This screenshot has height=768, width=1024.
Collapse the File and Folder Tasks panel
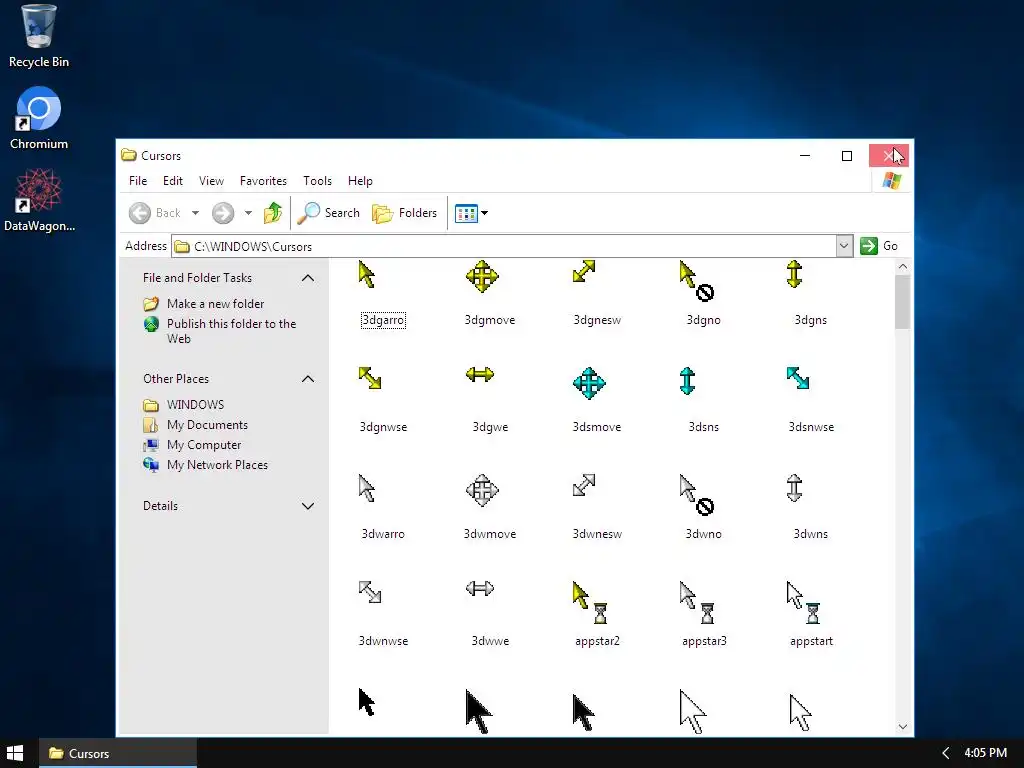point(308,278)
